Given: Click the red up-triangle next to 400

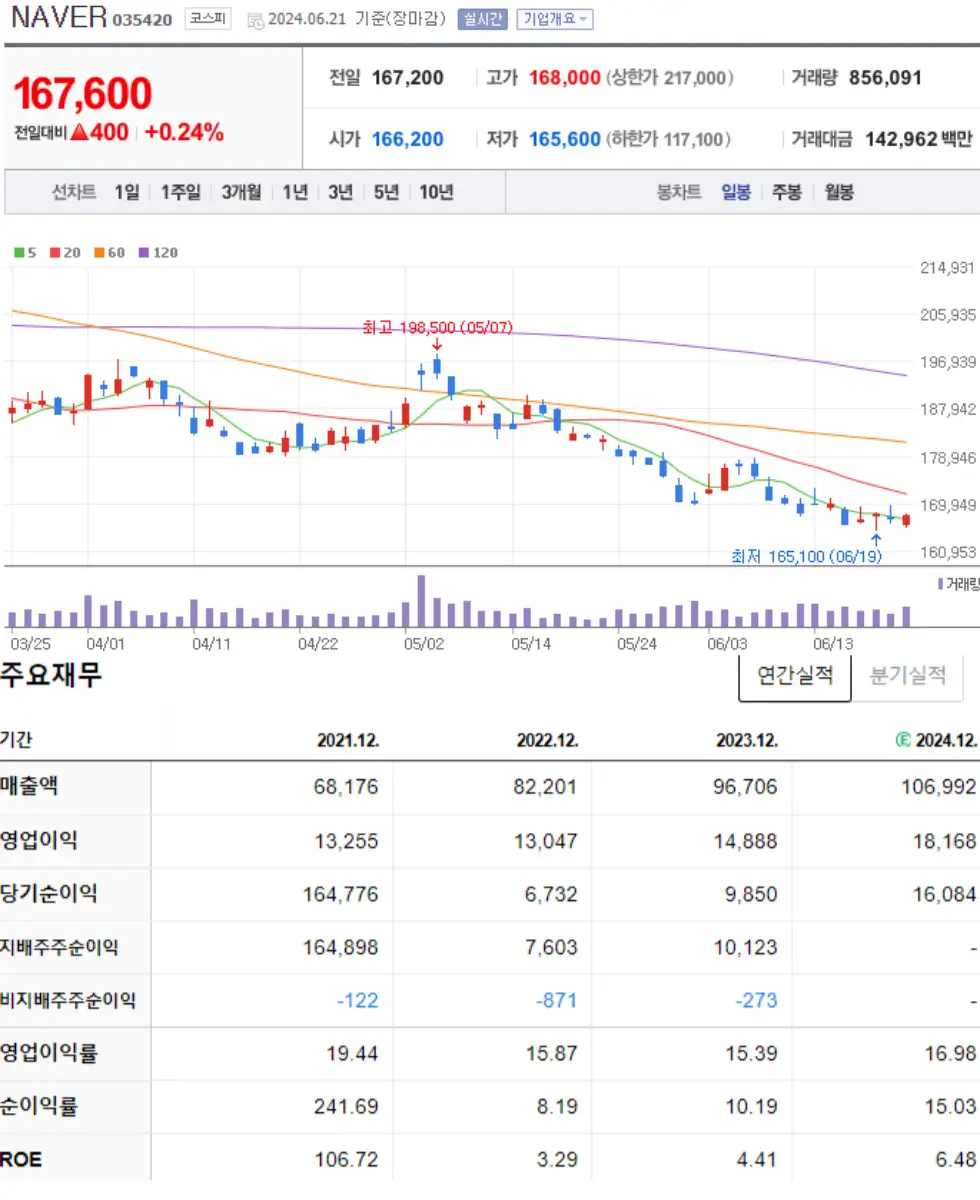Looking at the screenshot, I should pos(79,132).
